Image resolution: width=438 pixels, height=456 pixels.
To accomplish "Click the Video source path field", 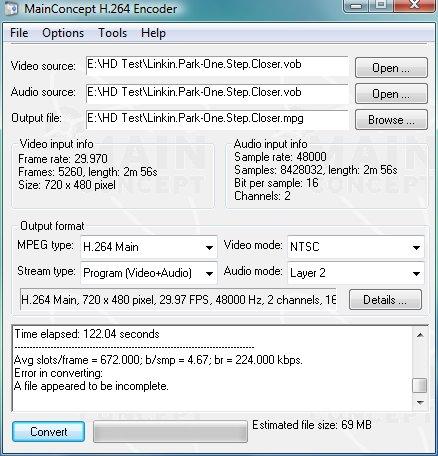I will 217,66.
